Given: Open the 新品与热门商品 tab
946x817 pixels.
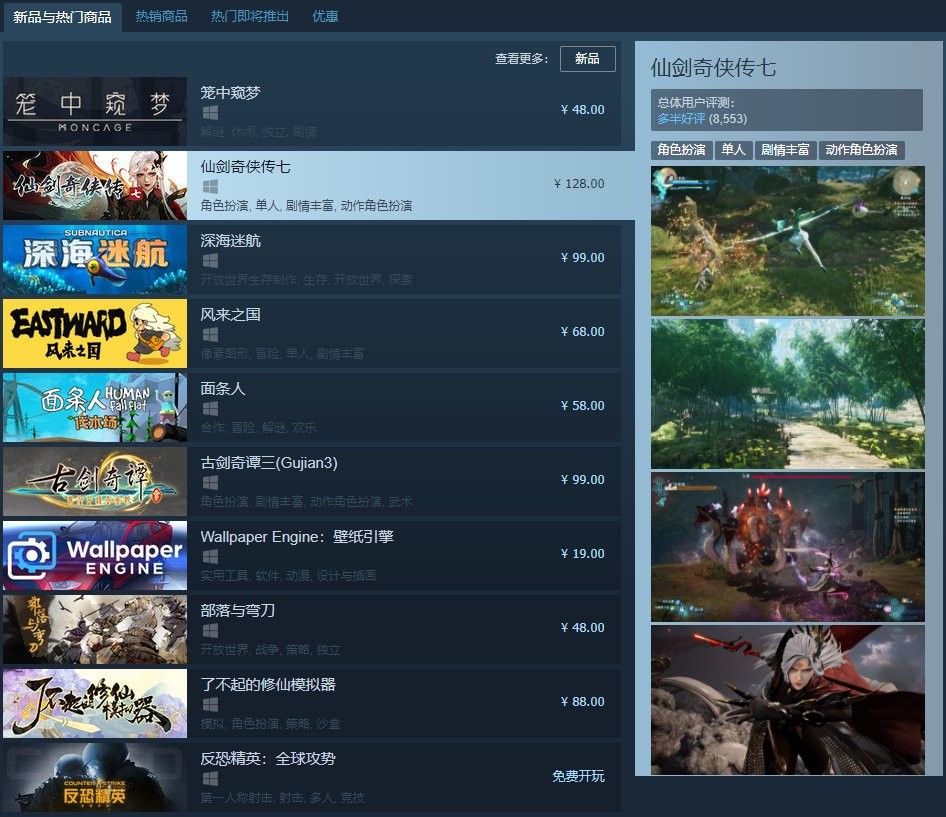Looking at the screenshot, I should [x=62, y=17].
